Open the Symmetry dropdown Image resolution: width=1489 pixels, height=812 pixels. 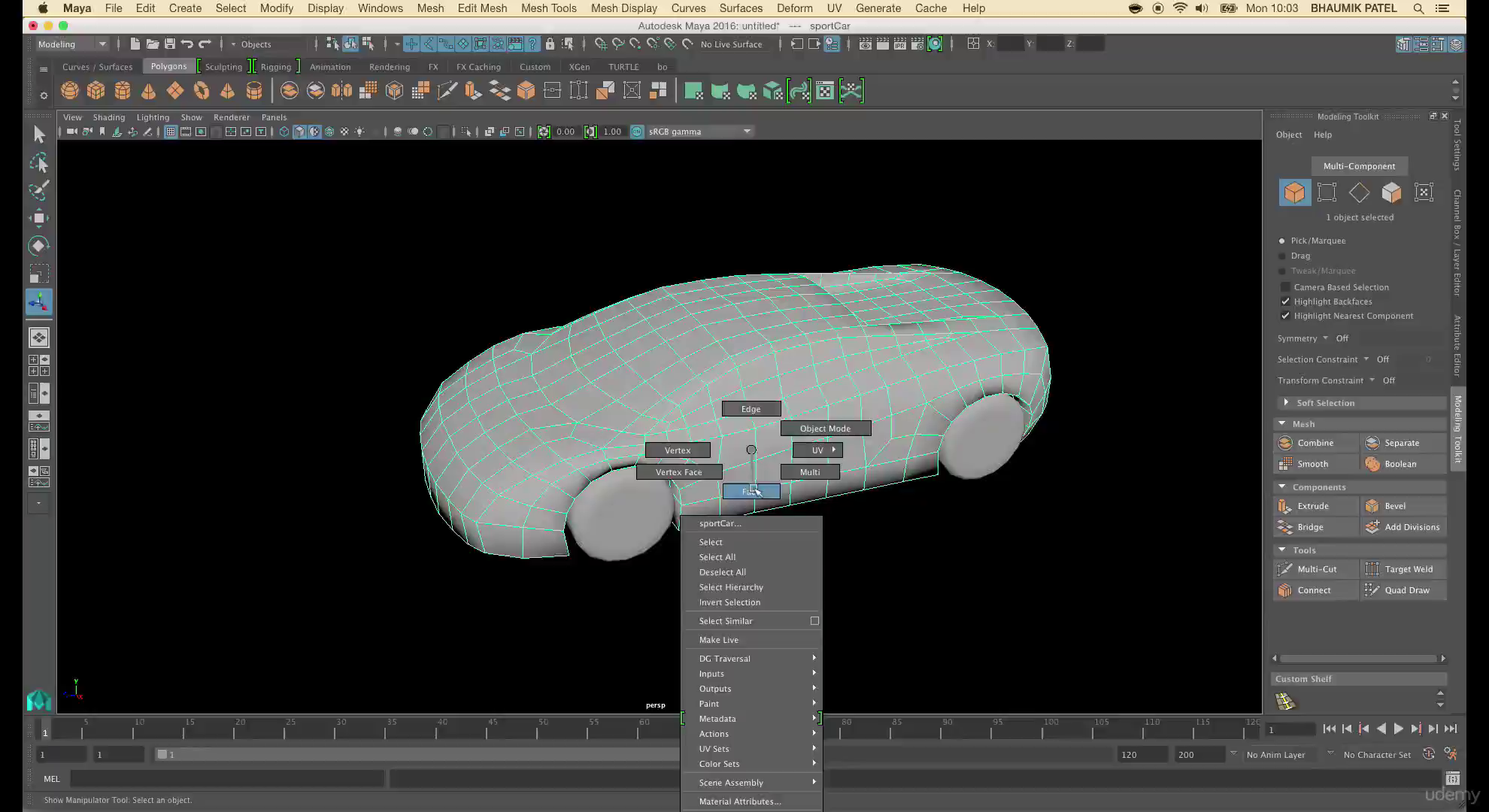tap(1325, 338)
